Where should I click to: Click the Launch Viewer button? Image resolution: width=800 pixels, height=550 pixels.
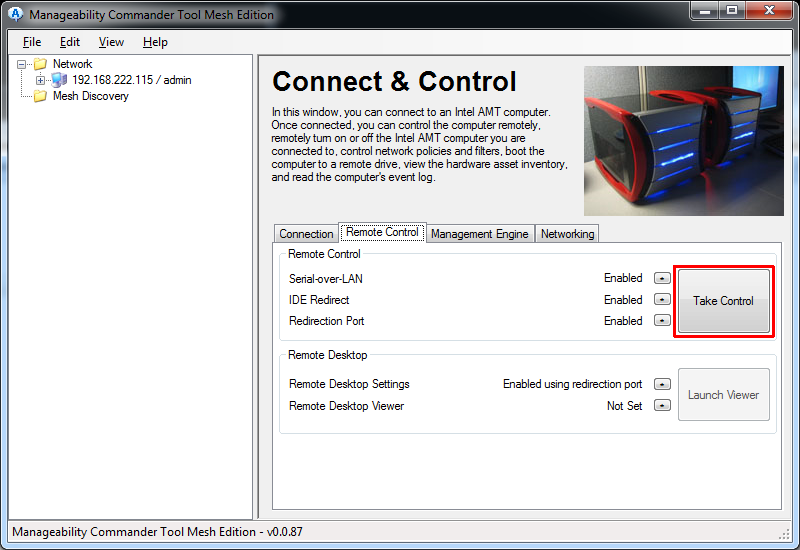click(723, 394)
